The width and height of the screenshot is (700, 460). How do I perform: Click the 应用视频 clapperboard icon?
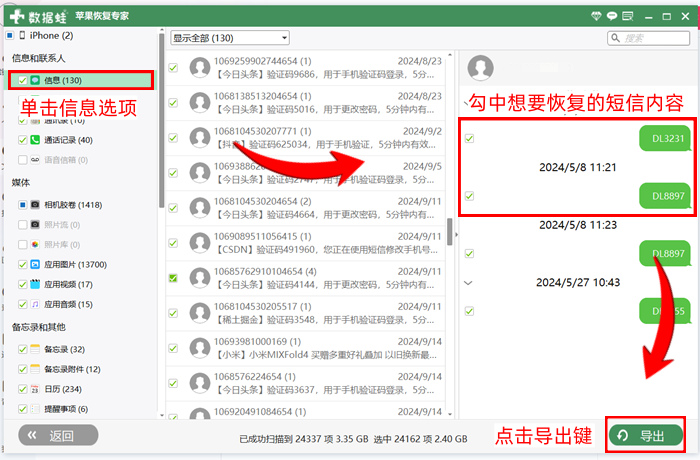point(35,284)
